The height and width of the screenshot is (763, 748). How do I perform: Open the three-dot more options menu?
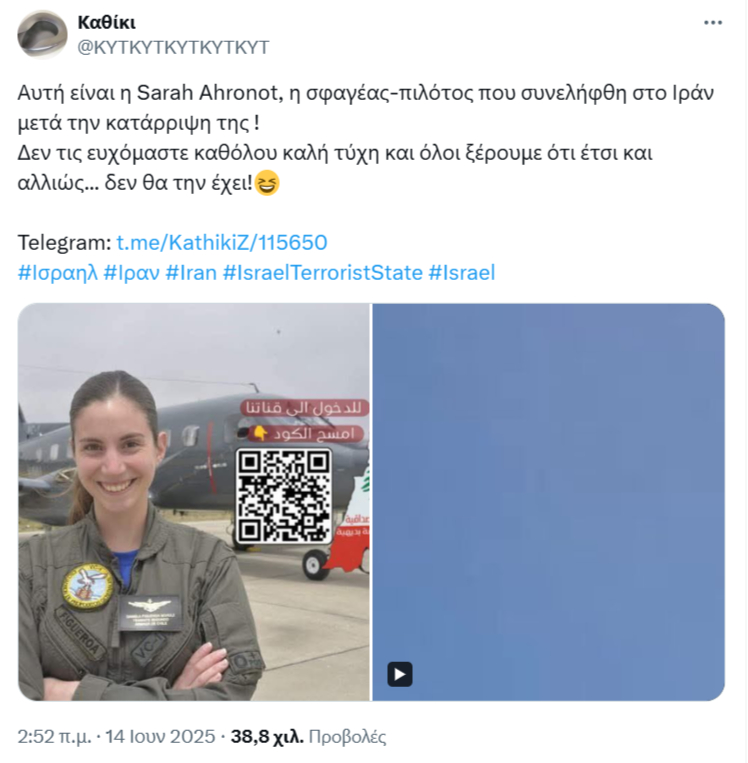712,22
